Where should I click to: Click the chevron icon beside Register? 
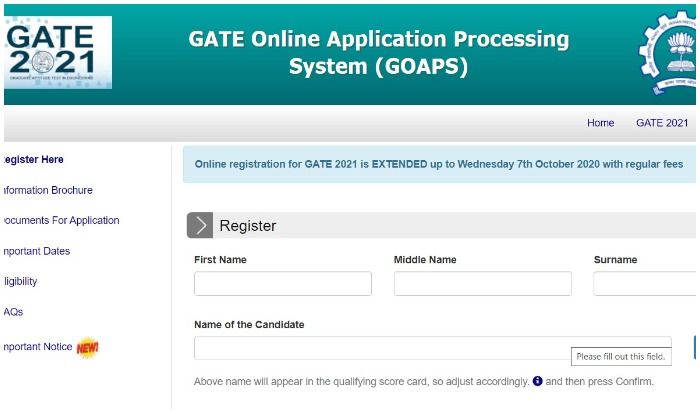200,226
